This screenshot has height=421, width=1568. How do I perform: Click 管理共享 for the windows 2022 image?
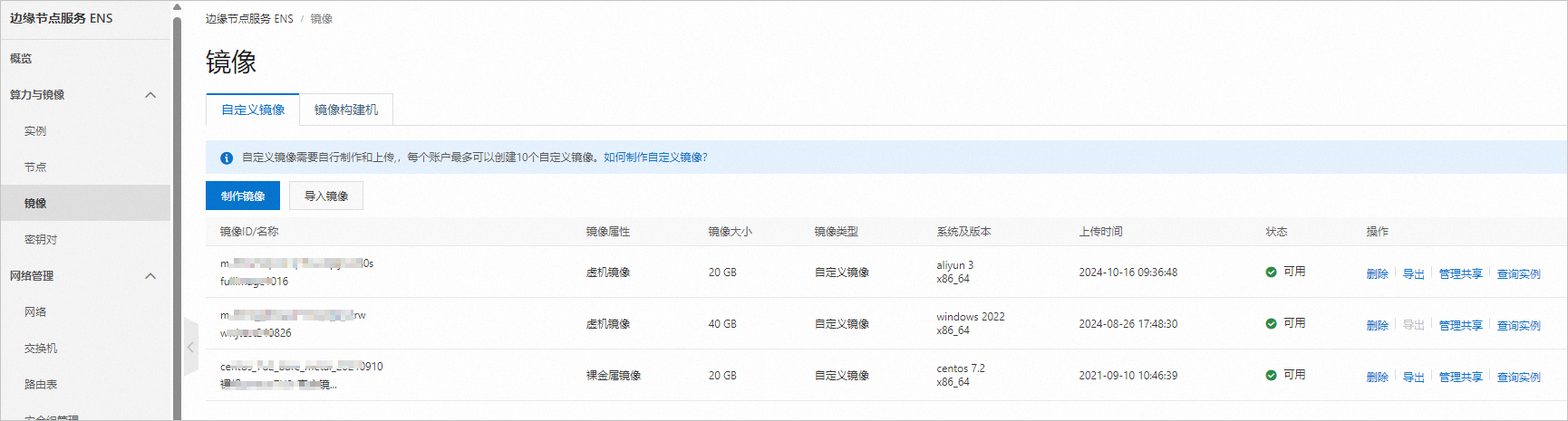tap(1461, 325)
